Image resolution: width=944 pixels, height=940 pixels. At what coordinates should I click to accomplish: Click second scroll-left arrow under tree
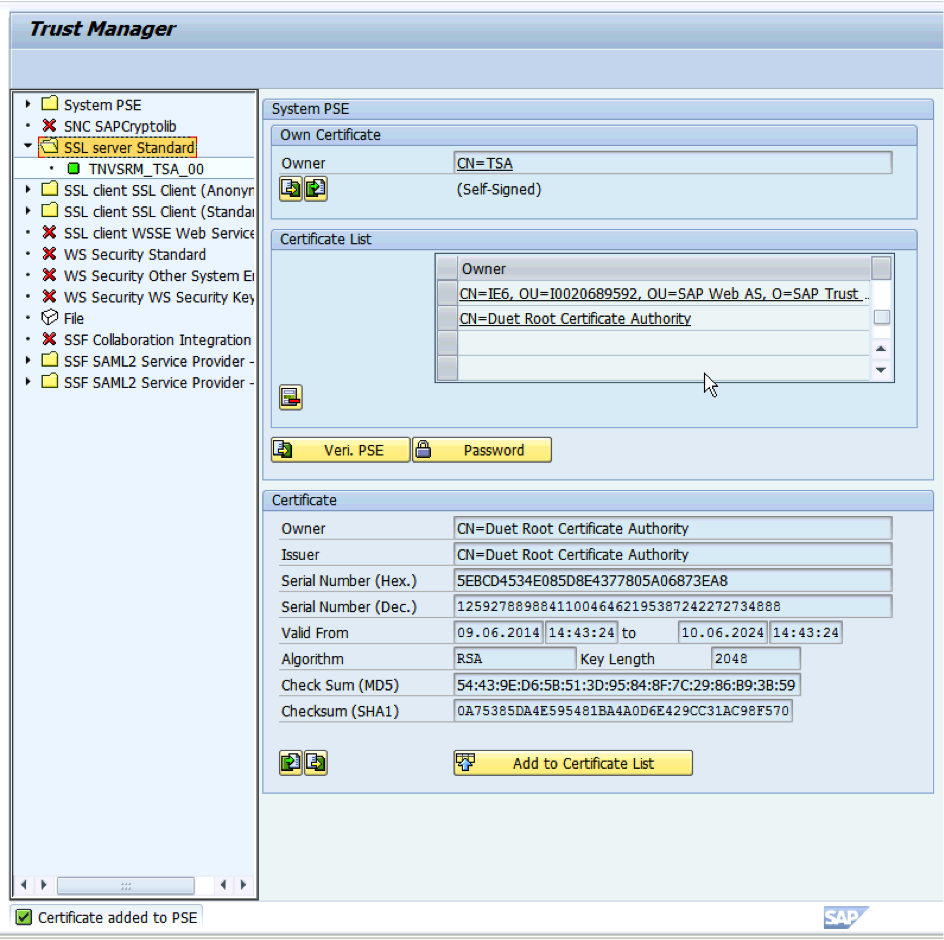point(223,885)
